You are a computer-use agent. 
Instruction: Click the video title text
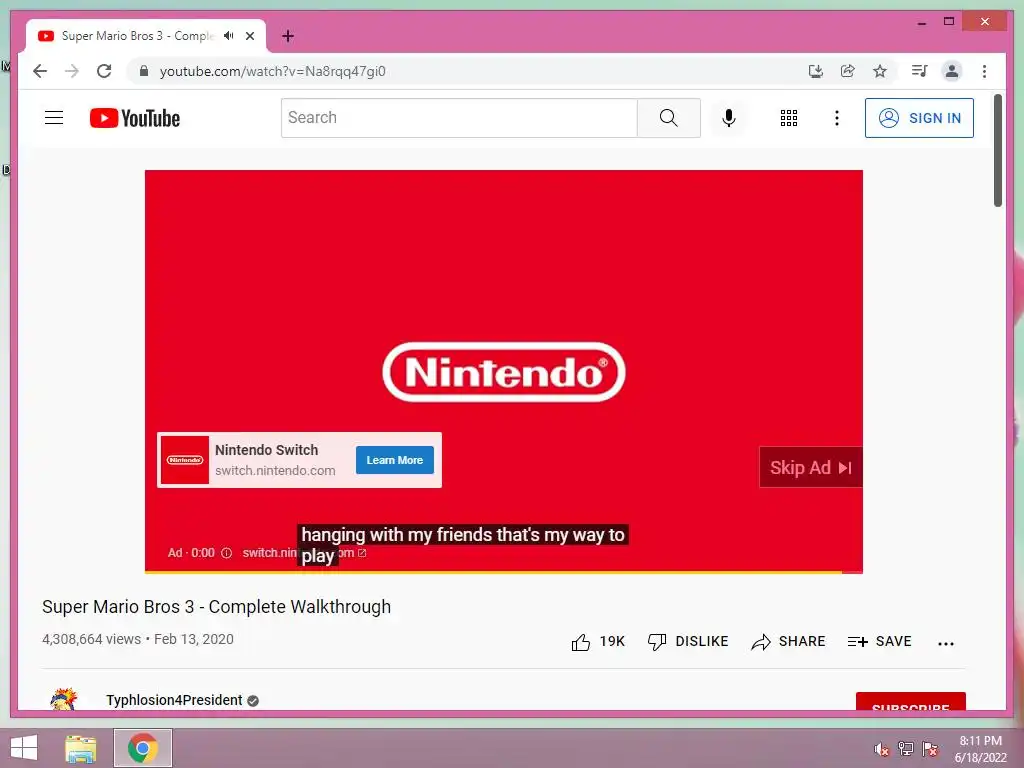pos(216,607)
